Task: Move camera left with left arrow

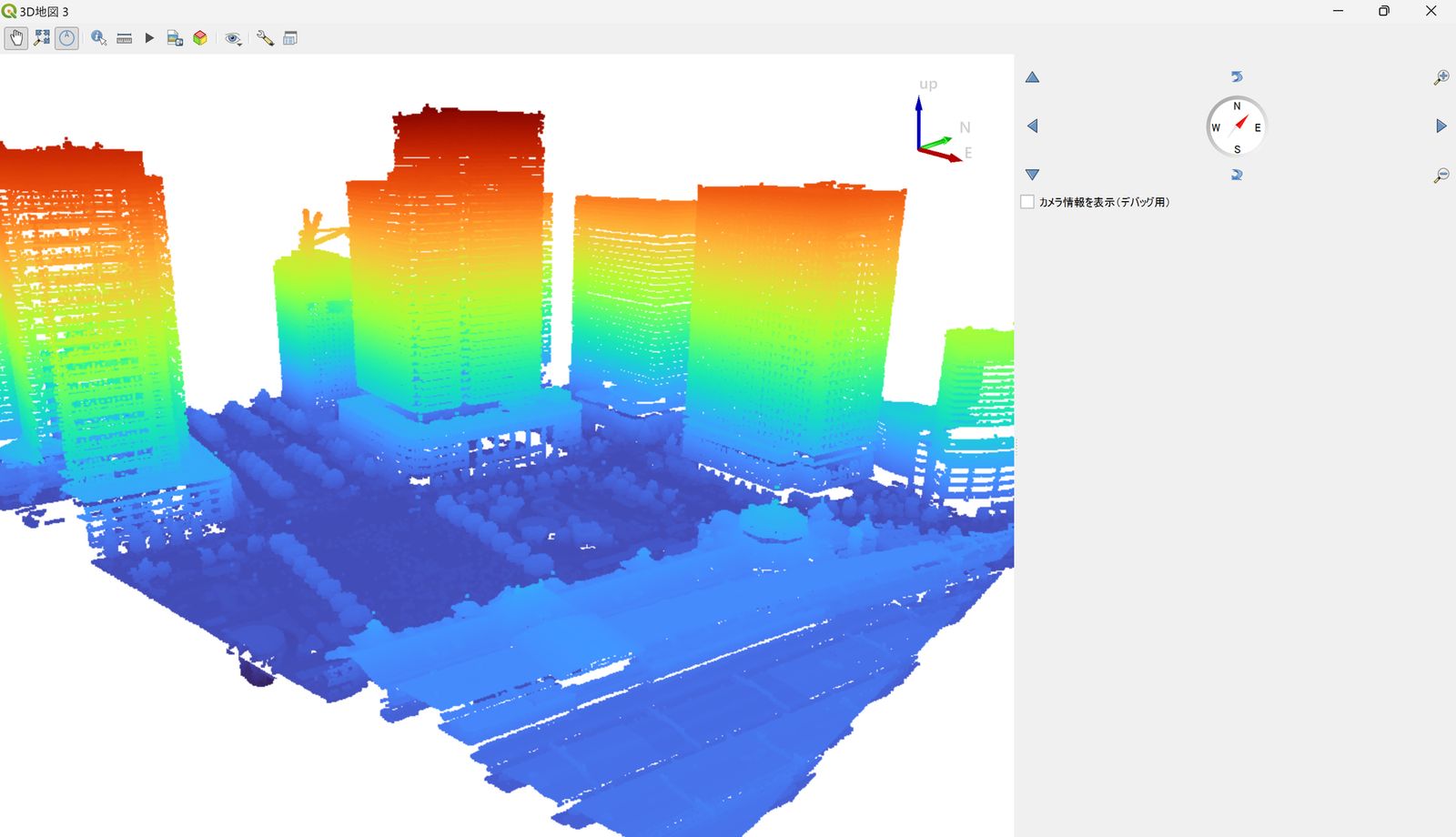Action: (1032, 126)
